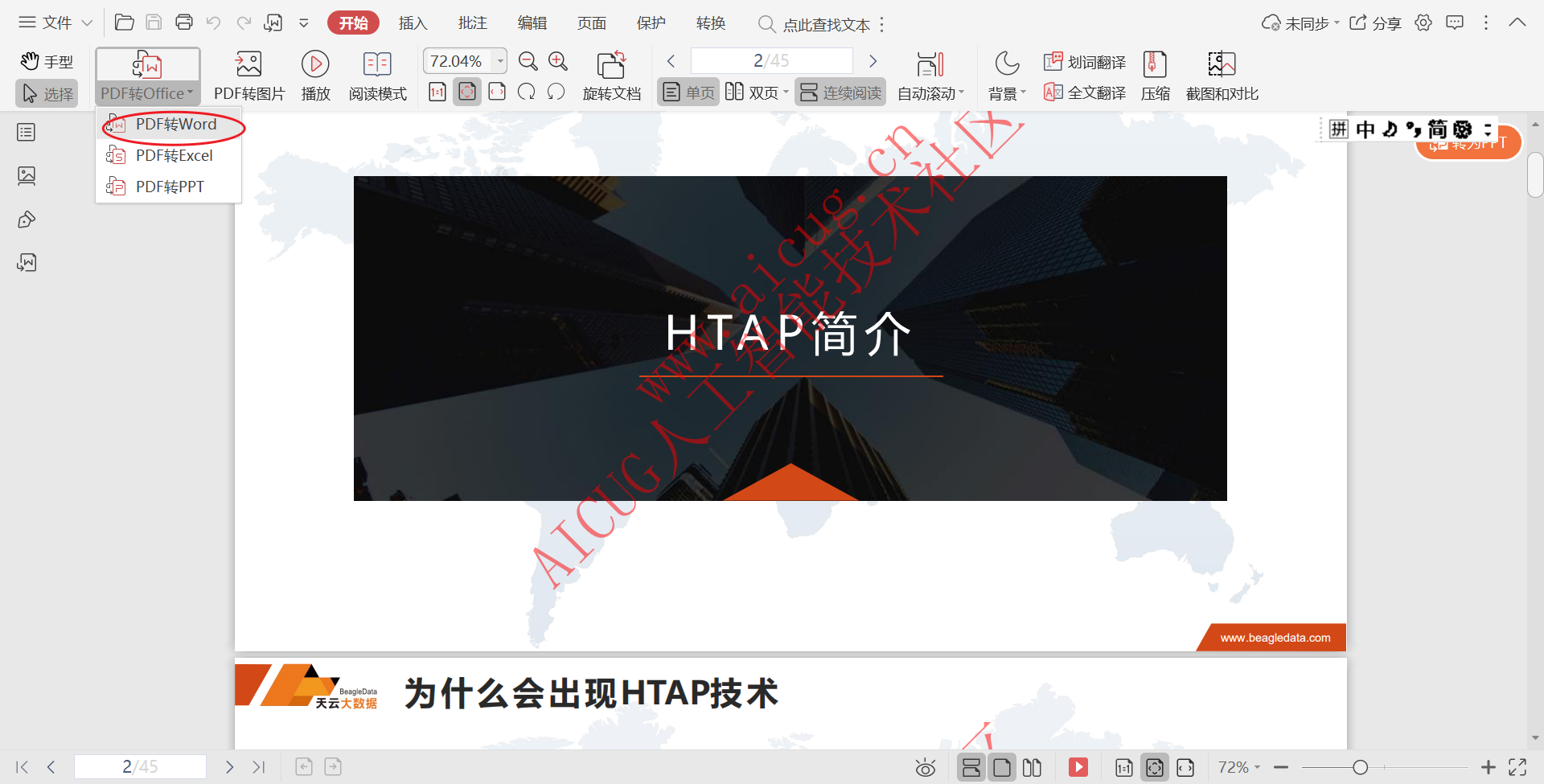The image size is (1544, 784).
Task: Open the 截图和对比 tool
Action: (x=1222, y=75)
